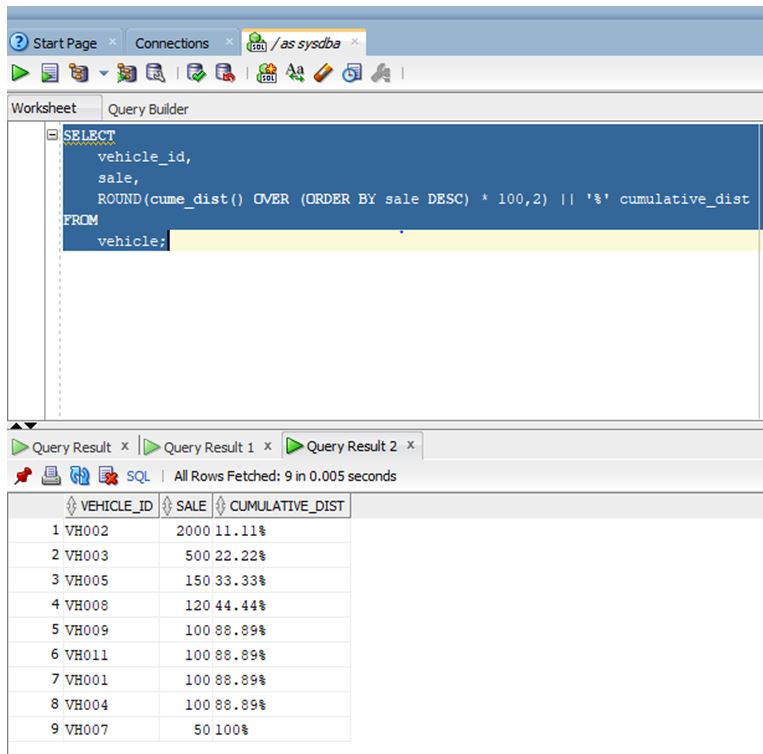Run the statement with the green arrow
Screen dimensions: 763x754
pyautogui.click(x=19, y=73)
